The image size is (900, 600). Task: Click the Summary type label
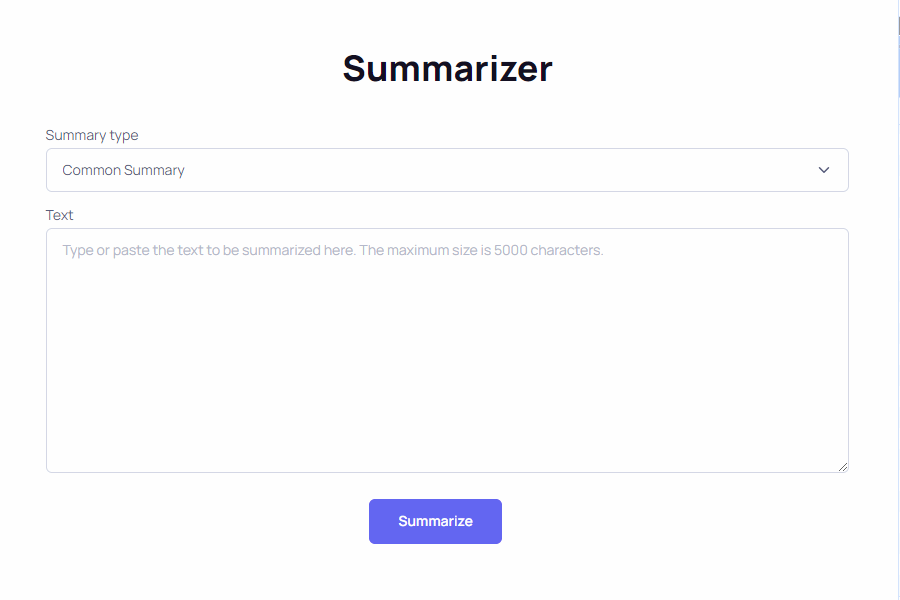click(x=92, y=135)
